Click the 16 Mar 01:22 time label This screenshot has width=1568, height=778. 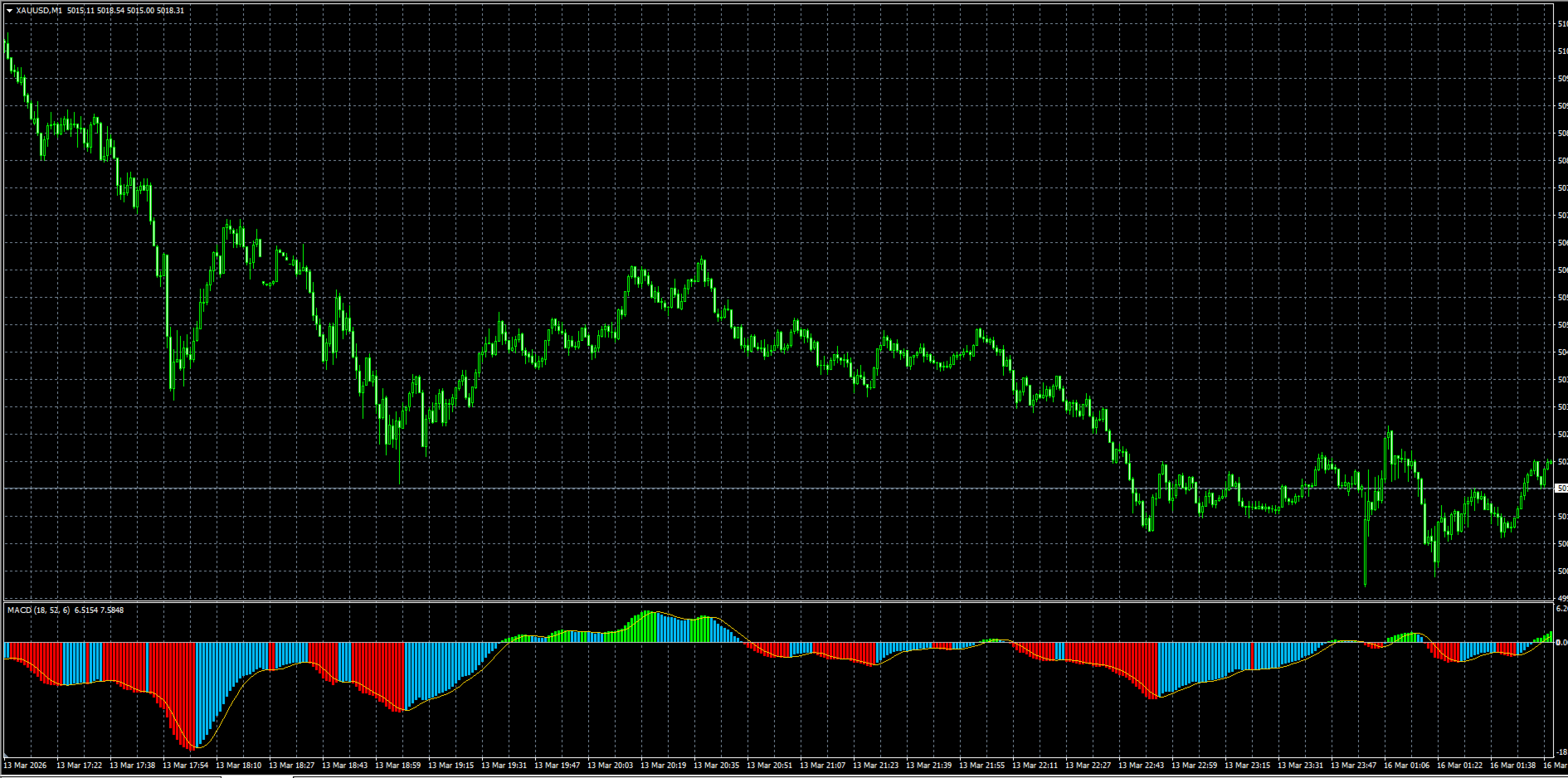(x=1459, y=766)
